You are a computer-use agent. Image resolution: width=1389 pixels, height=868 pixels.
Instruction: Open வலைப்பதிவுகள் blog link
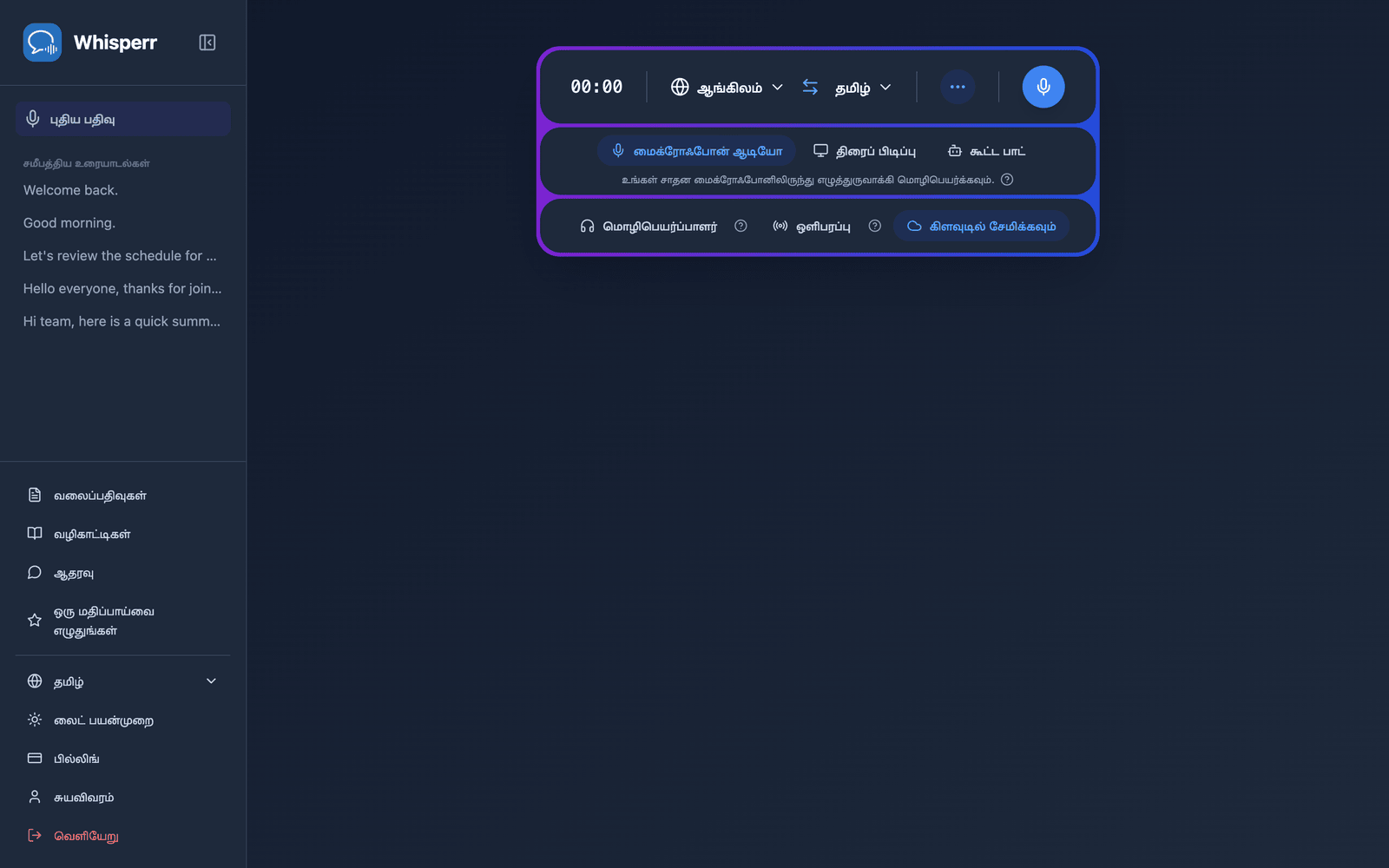(122, 495)
